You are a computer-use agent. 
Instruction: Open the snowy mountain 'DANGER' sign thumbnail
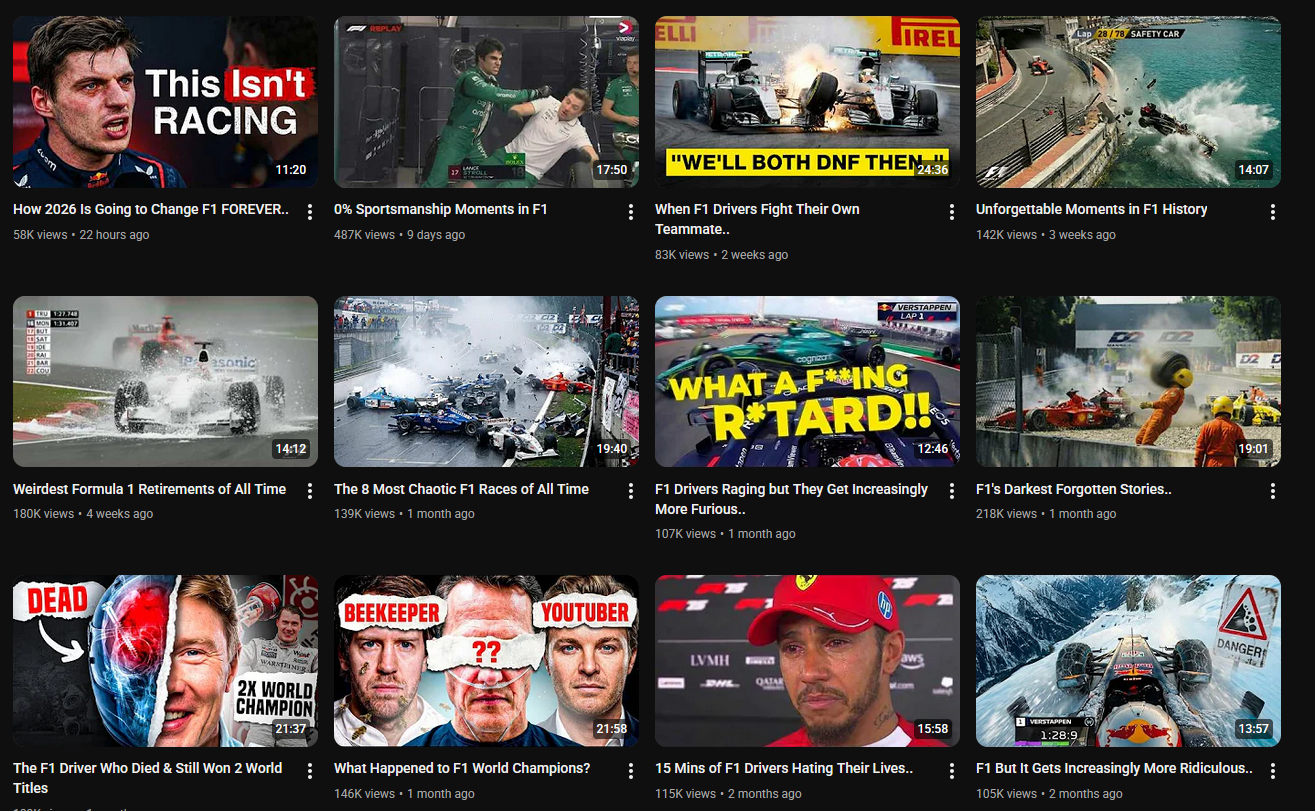(1128, 661)
